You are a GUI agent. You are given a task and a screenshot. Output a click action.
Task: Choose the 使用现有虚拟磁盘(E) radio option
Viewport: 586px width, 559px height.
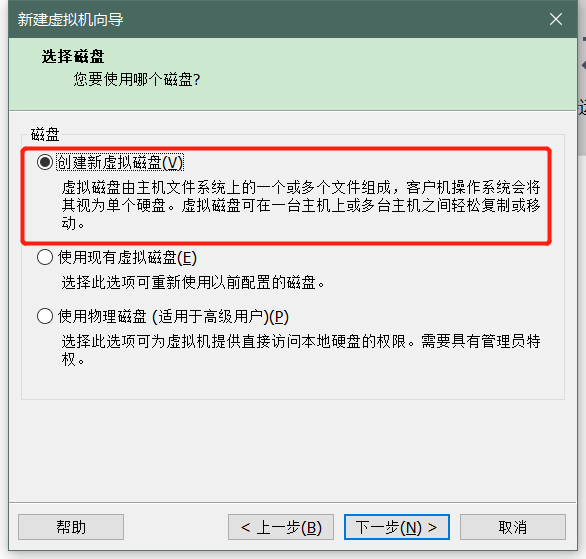[x=45, y=257]
